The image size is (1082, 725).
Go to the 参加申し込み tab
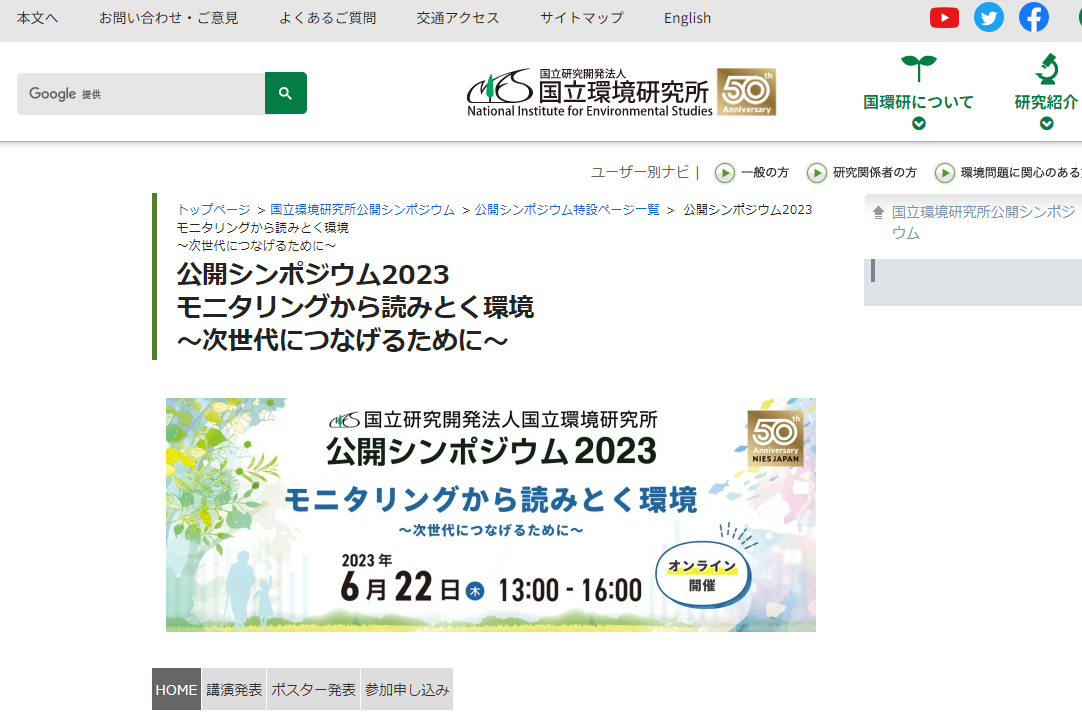click(407, 689)
